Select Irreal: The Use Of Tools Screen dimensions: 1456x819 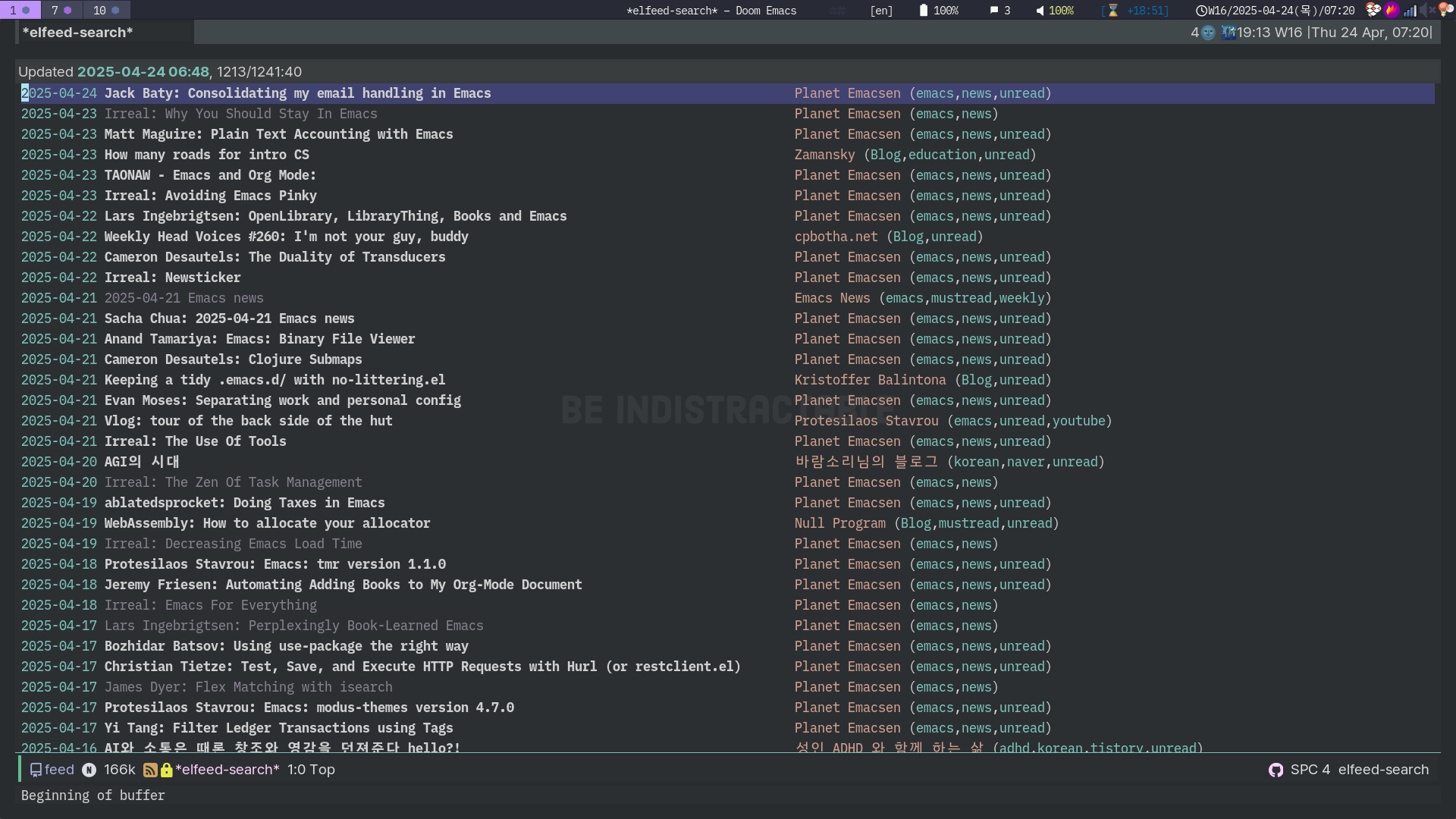[x=195, y=441]
